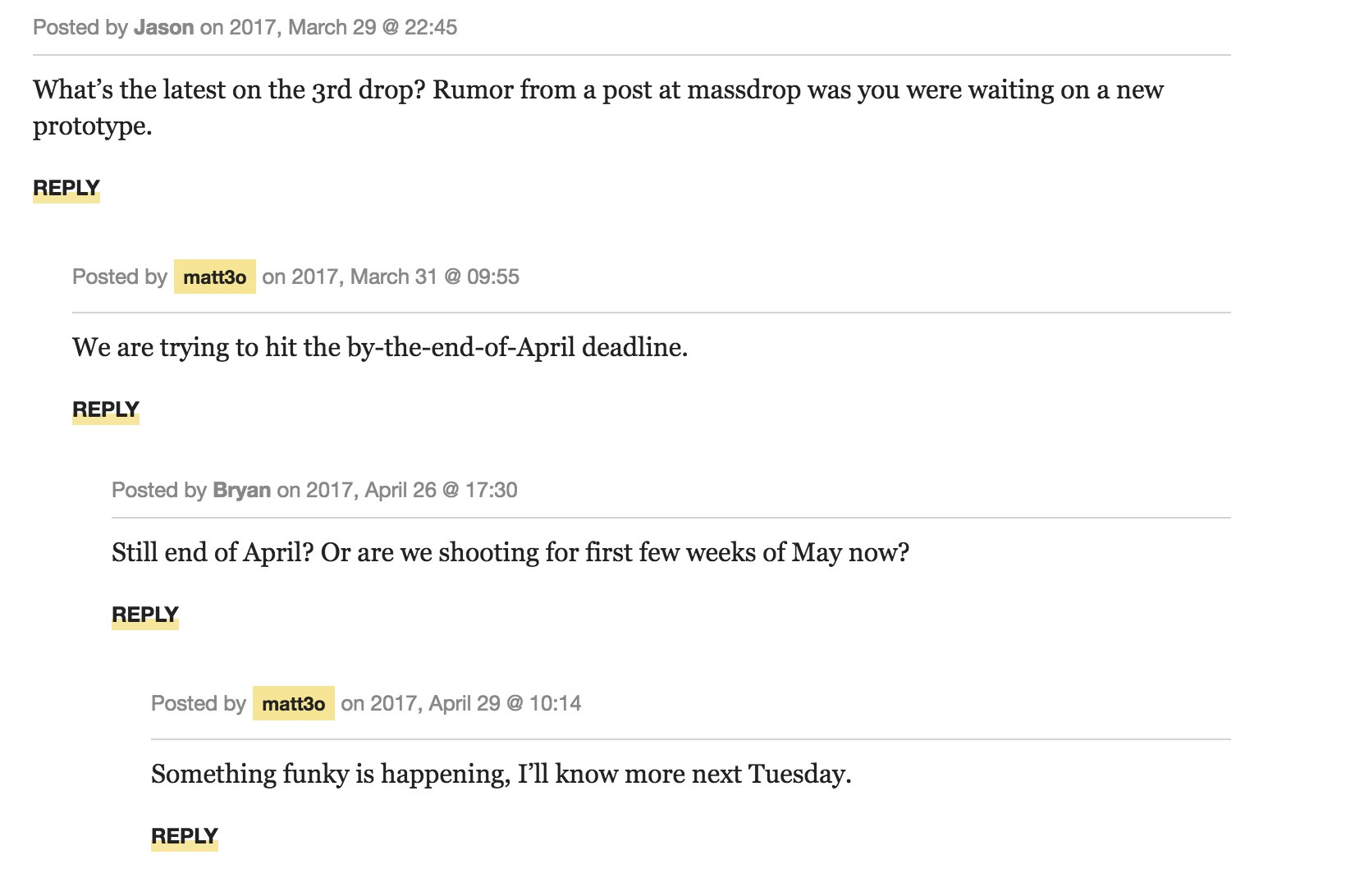Open author name Jason

(x=163, y=27)
